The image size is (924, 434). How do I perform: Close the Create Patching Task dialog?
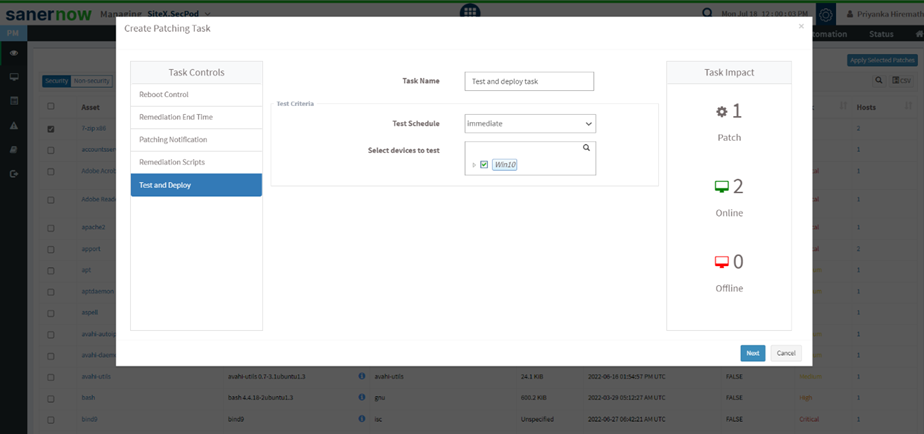[x=801, y=27]
